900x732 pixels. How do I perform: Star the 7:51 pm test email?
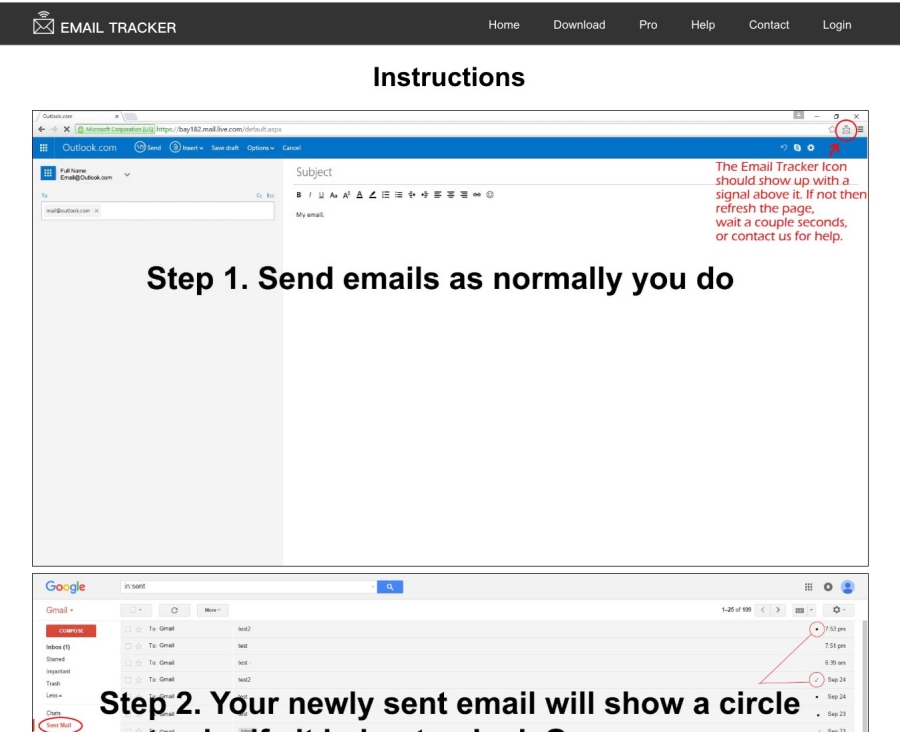click(x=138, y=646)
